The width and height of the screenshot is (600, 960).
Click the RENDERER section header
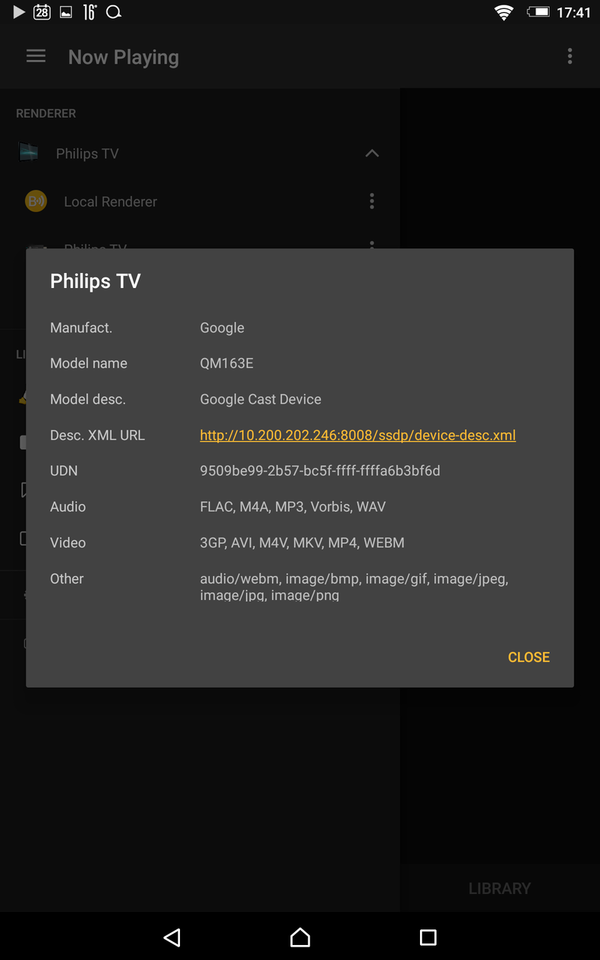[46, 113]
